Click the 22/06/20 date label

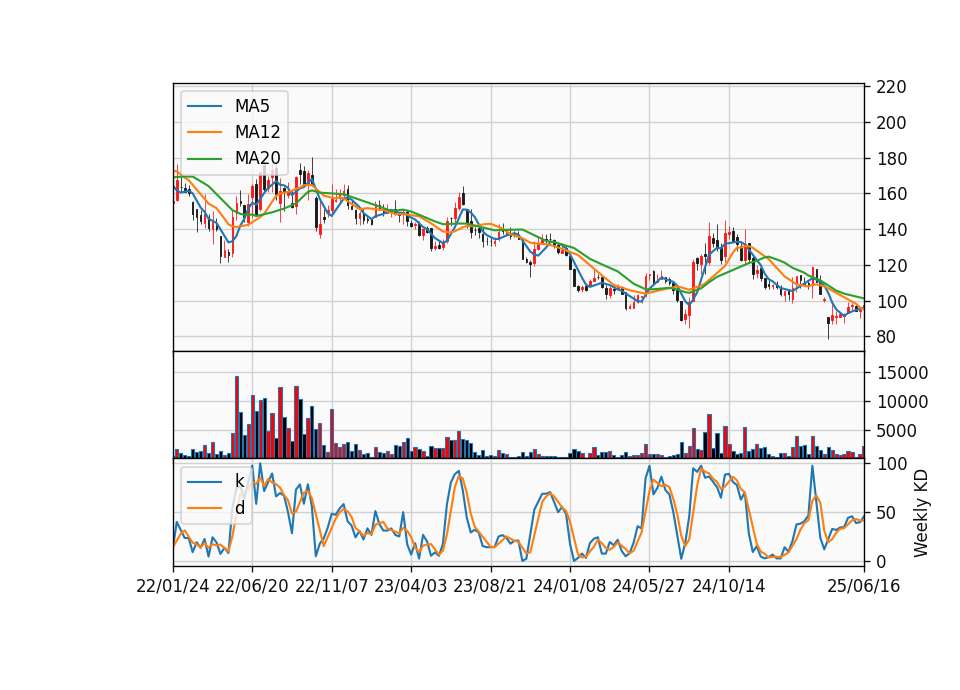[252, 586]
